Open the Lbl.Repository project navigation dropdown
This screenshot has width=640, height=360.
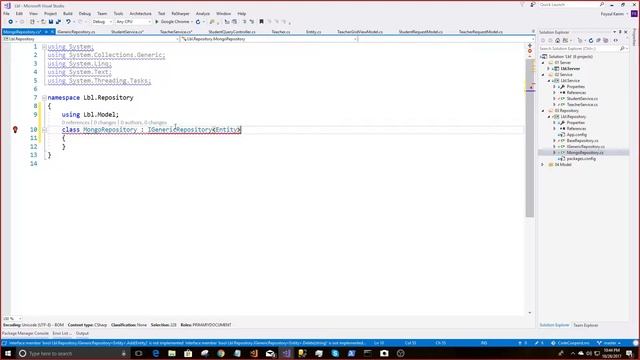pos(91,39)
